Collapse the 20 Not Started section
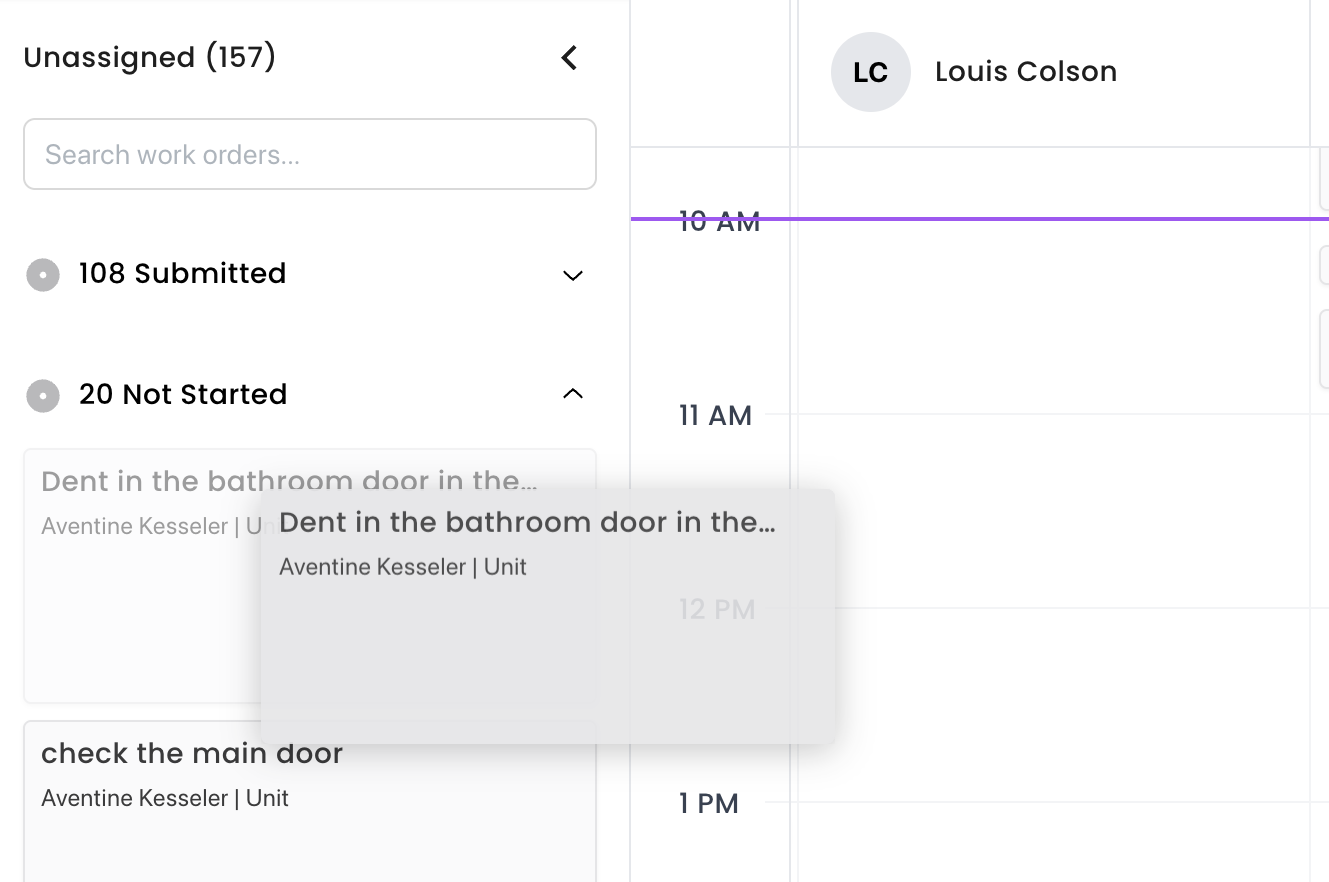The width and height of the screenshot is (1329, 882). pyautogui.click(x=573, y=394)
